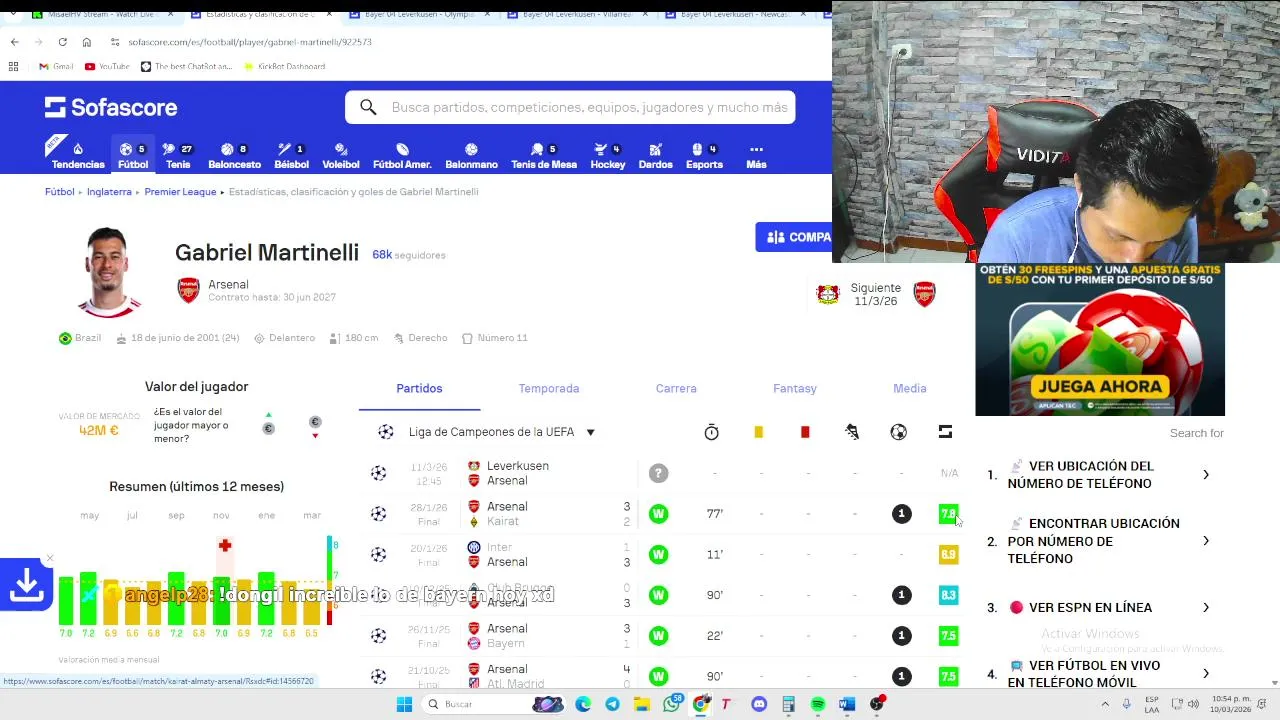Click the rating column header icon
Viewport: 1280px width, 720px height.
pyautogui.click(x=945, y=432)
